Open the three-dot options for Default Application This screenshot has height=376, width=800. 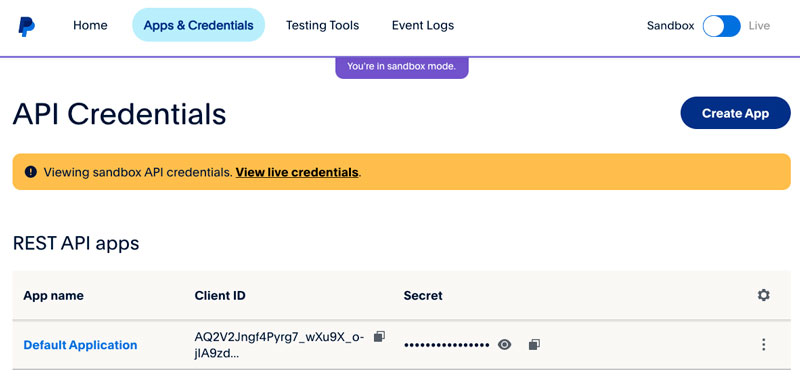click(x=763, y=345)
